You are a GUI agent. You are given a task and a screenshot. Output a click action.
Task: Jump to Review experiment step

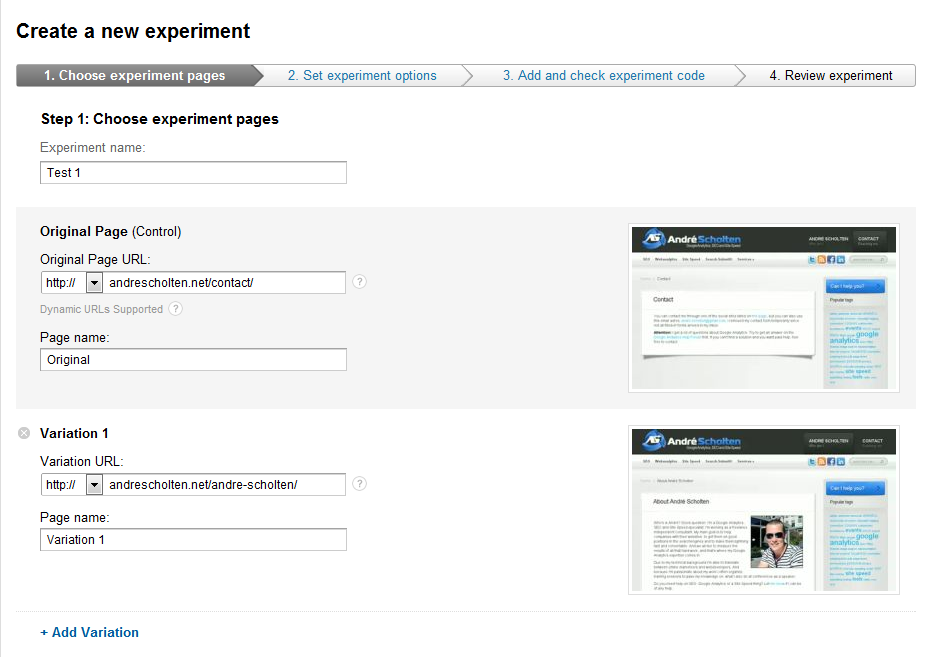(x=830, y=76)
